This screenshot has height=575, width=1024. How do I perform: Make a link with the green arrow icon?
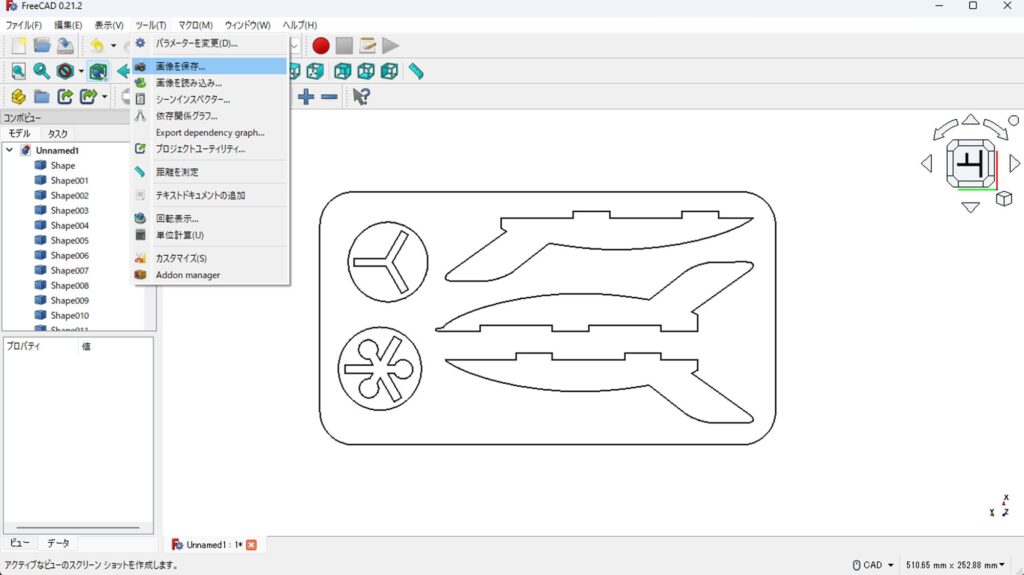(65, 97)
